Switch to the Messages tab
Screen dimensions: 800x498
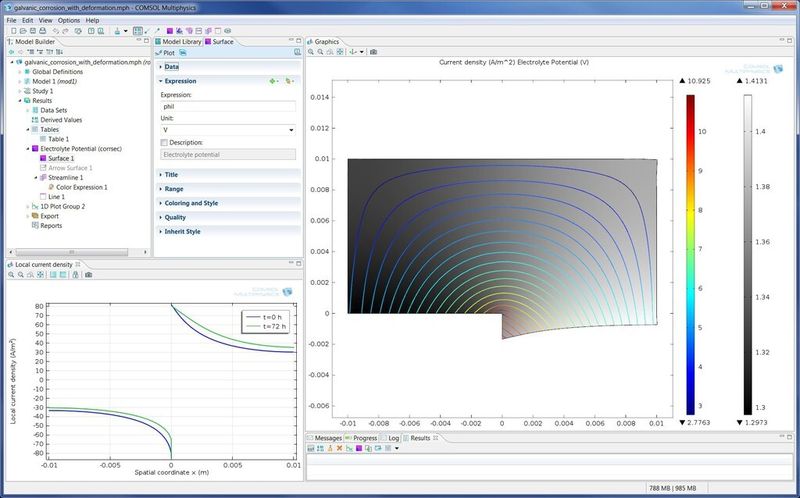328,438
